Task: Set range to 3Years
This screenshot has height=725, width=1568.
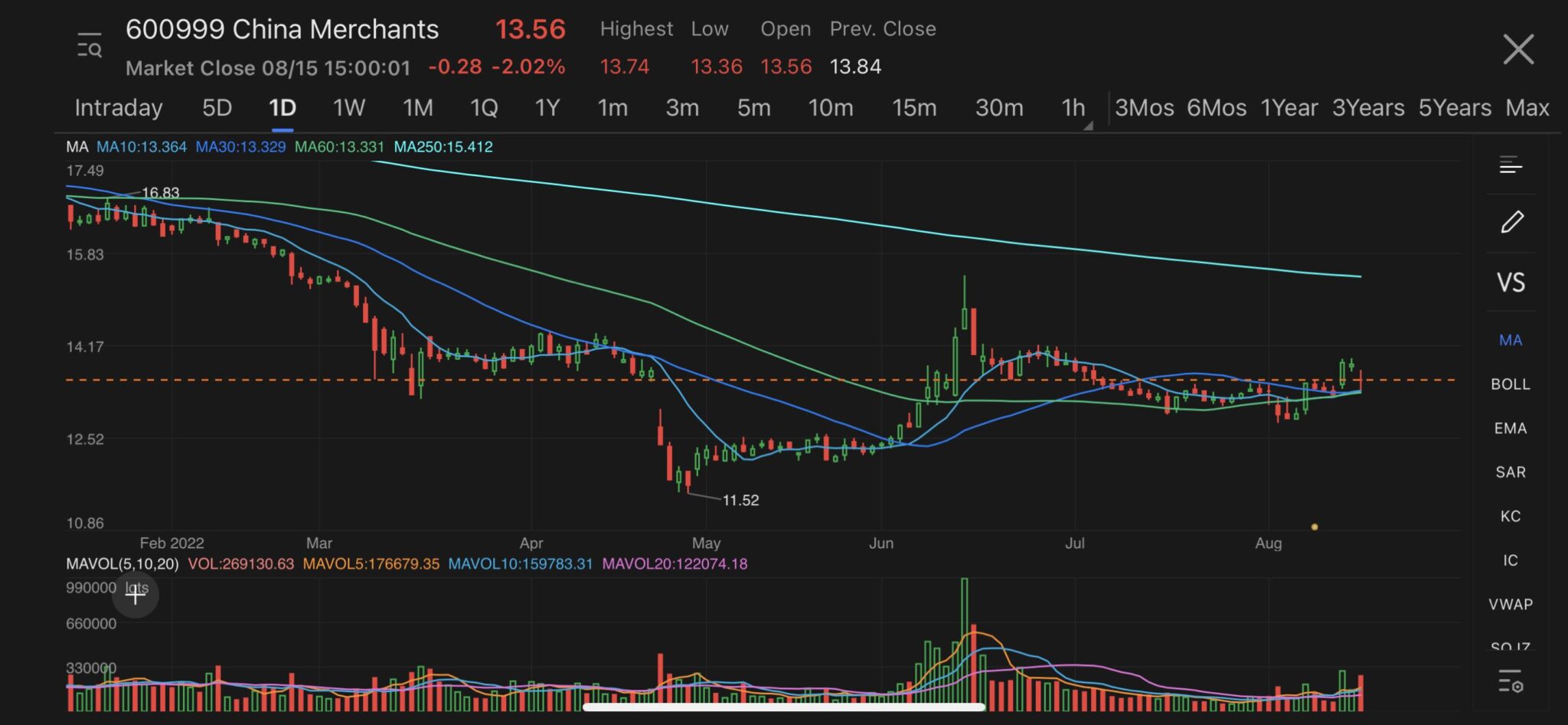Action: [1368, 108]
